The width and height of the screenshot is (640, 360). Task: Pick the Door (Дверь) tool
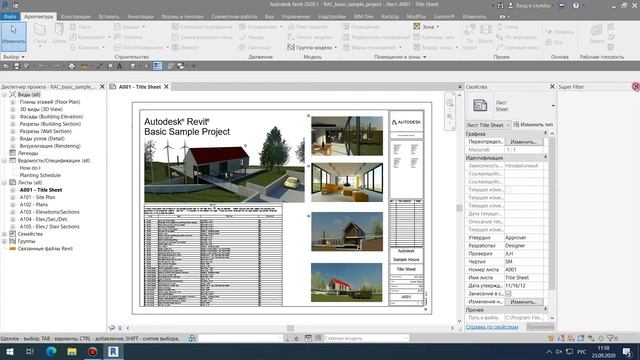coord(59,33)
